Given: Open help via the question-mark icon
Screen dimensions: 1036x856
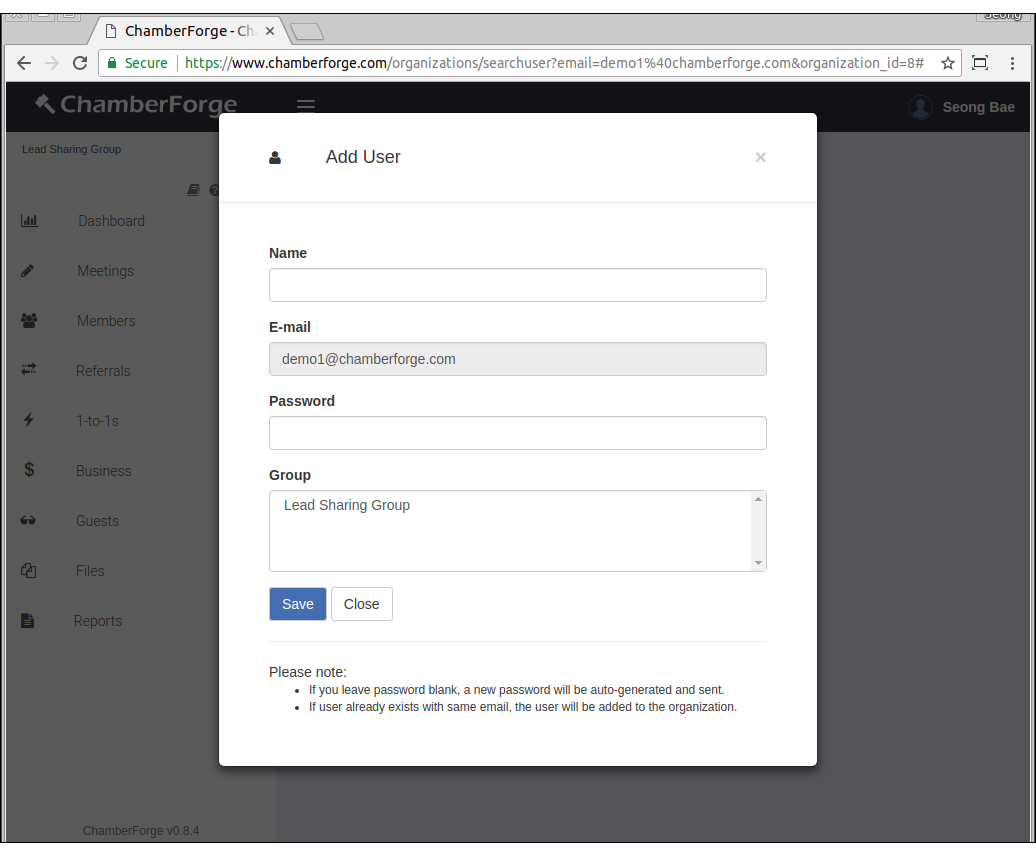Looking at the screenshot, I should click(213, 190).
